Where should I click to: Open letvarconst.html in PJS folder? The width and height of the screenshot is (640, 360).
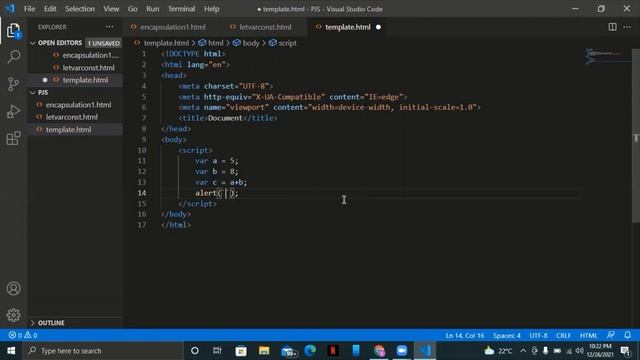pos(75,117)
